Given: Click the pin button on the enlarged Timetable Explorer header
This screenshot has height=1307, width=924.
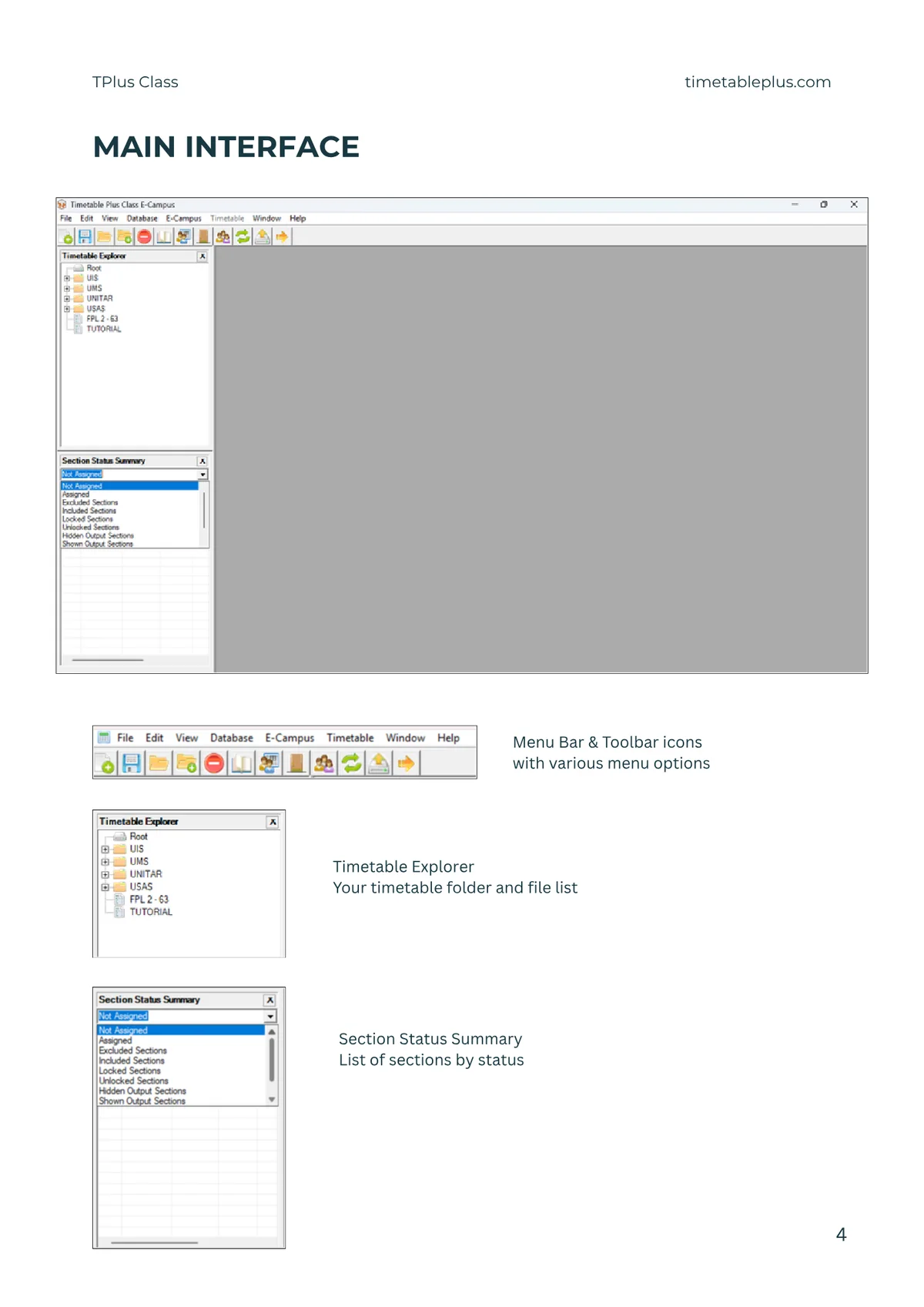Looking at the screenshot, I should pos(273,822).
